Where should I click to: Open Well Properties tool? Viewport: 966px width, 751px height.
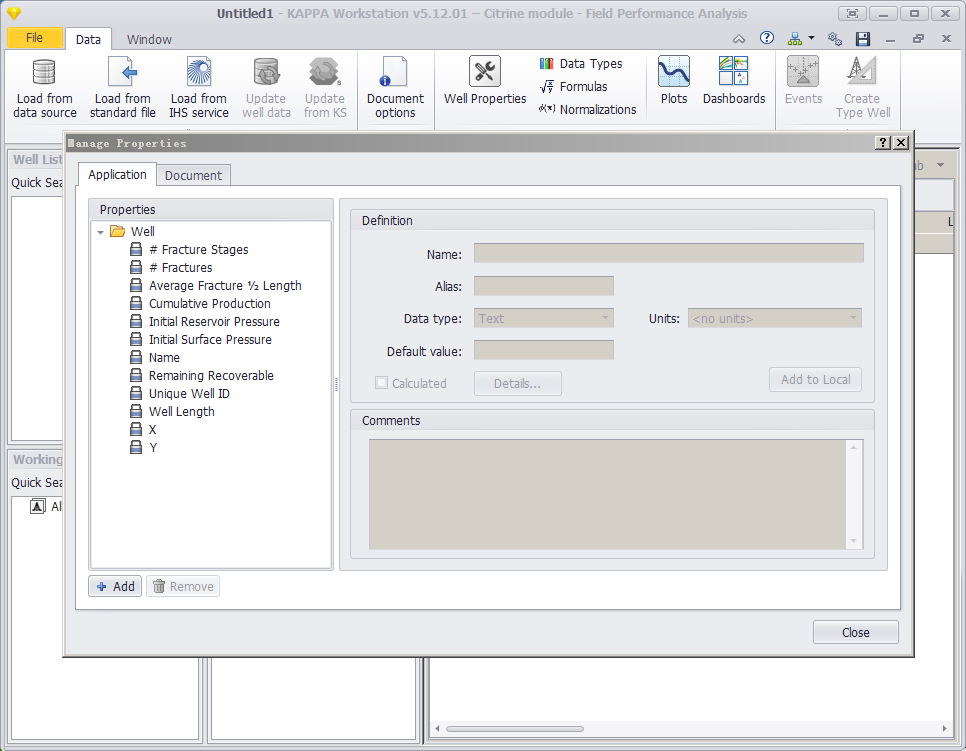[485, 81]
